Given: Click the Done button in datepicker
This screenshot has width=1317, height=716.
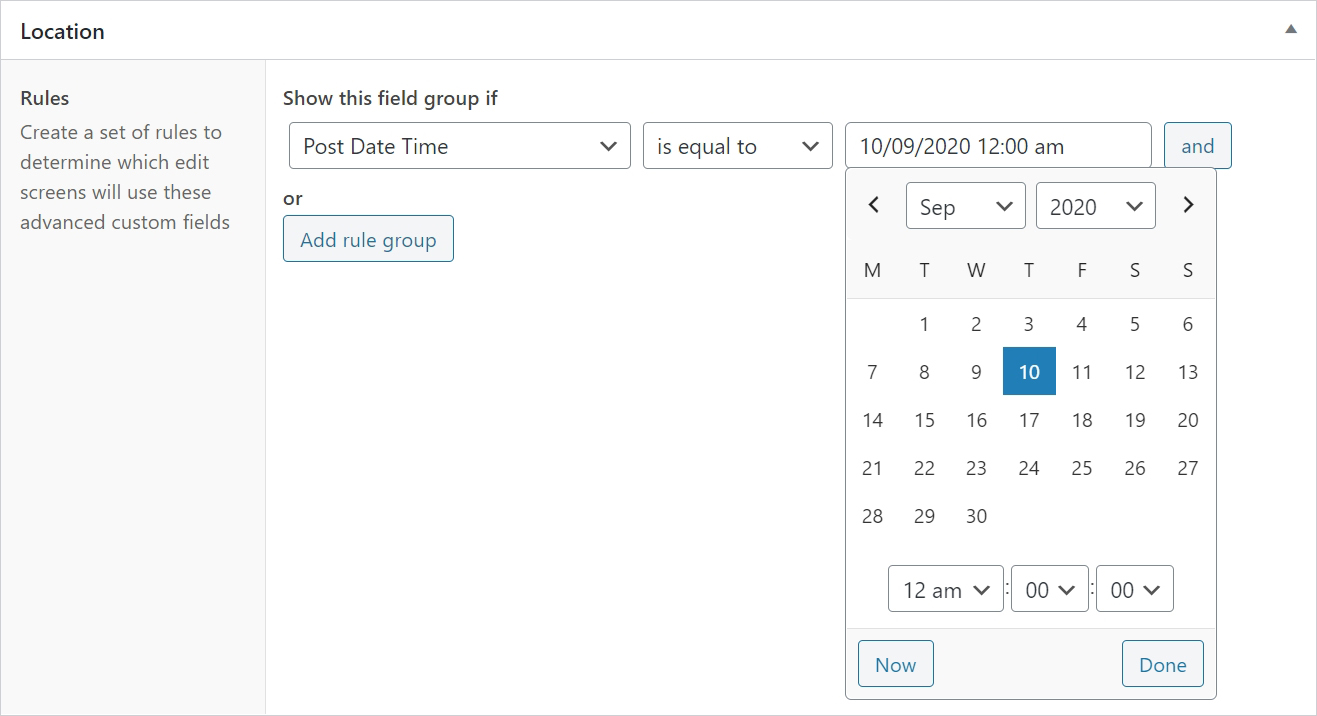Looking at the screenshot, I should pyautogui.click(x=1163, y=664).
